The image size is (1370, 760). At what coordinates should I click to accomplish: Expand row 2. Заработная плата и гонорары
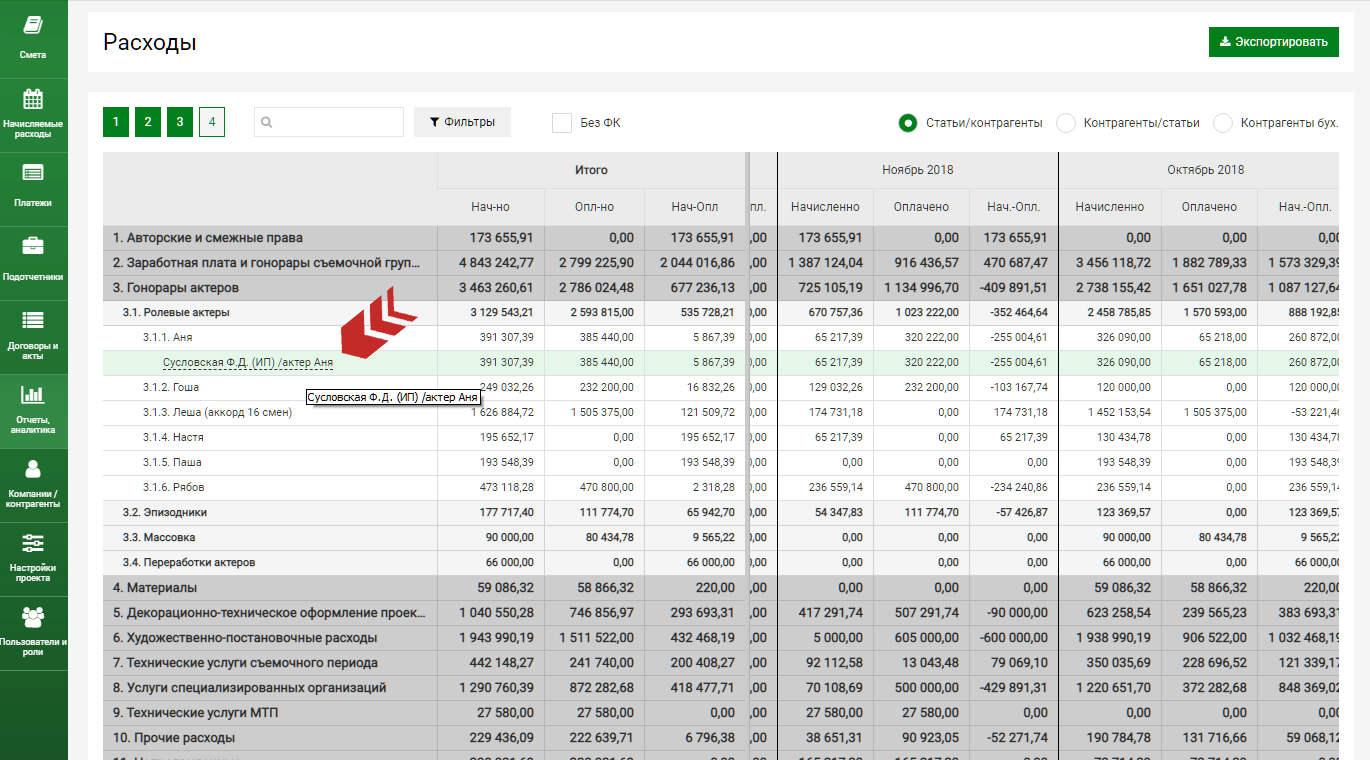point(270,263)
